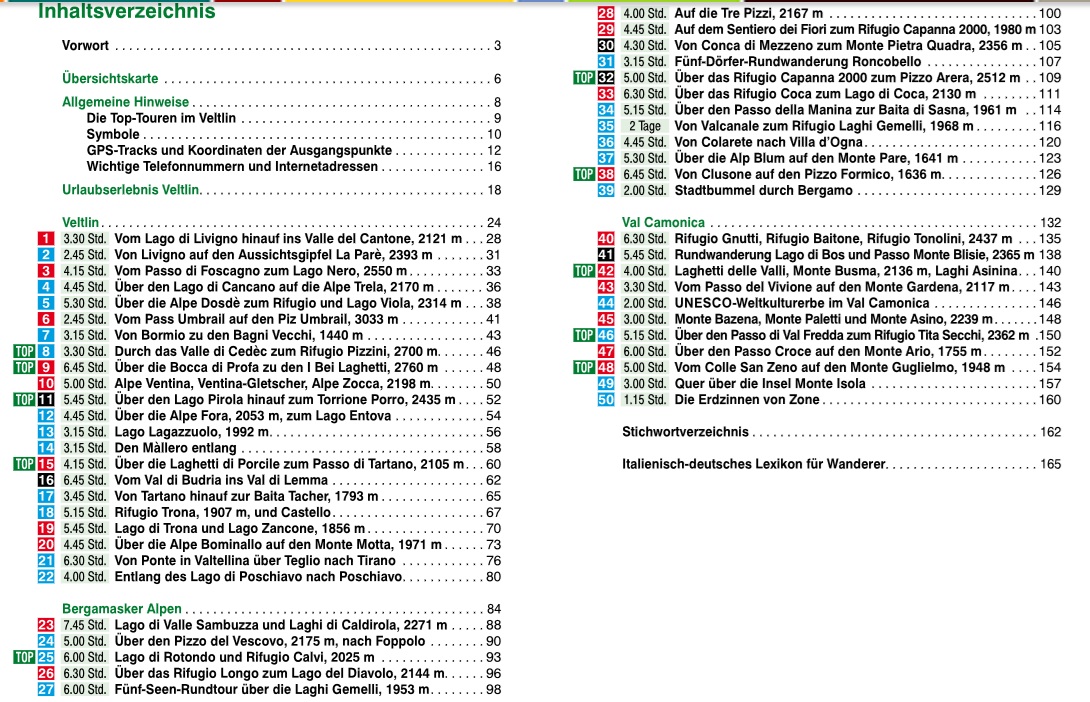Viewport: 1090px width, 702px height.
Task: Open the Vorwort entry
Action: (86, 46)
